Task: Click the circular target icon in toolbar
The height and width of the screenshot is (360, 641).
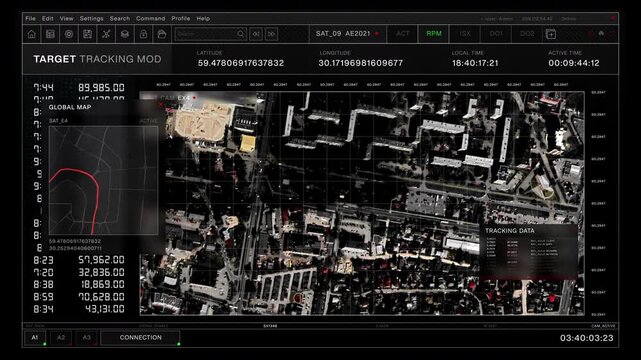Action: point(69,34)
